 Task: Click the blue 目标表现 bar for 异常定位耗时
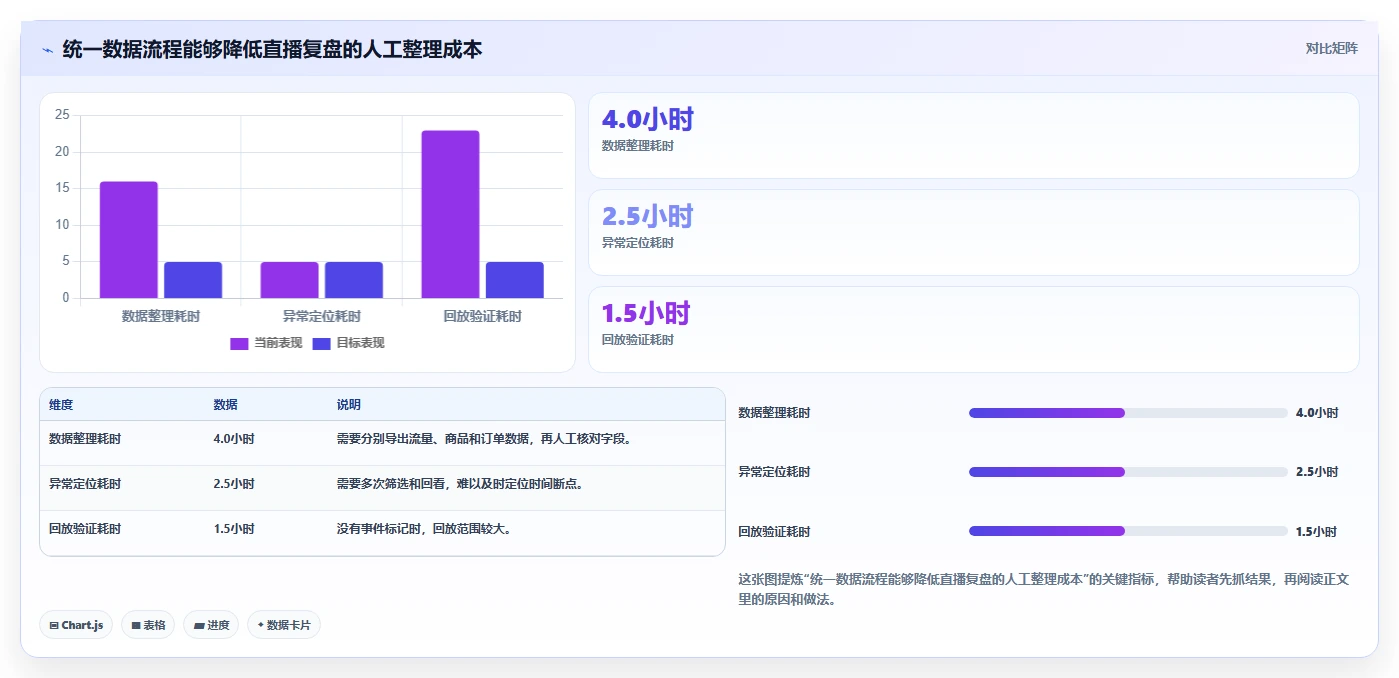pos(354,280)
